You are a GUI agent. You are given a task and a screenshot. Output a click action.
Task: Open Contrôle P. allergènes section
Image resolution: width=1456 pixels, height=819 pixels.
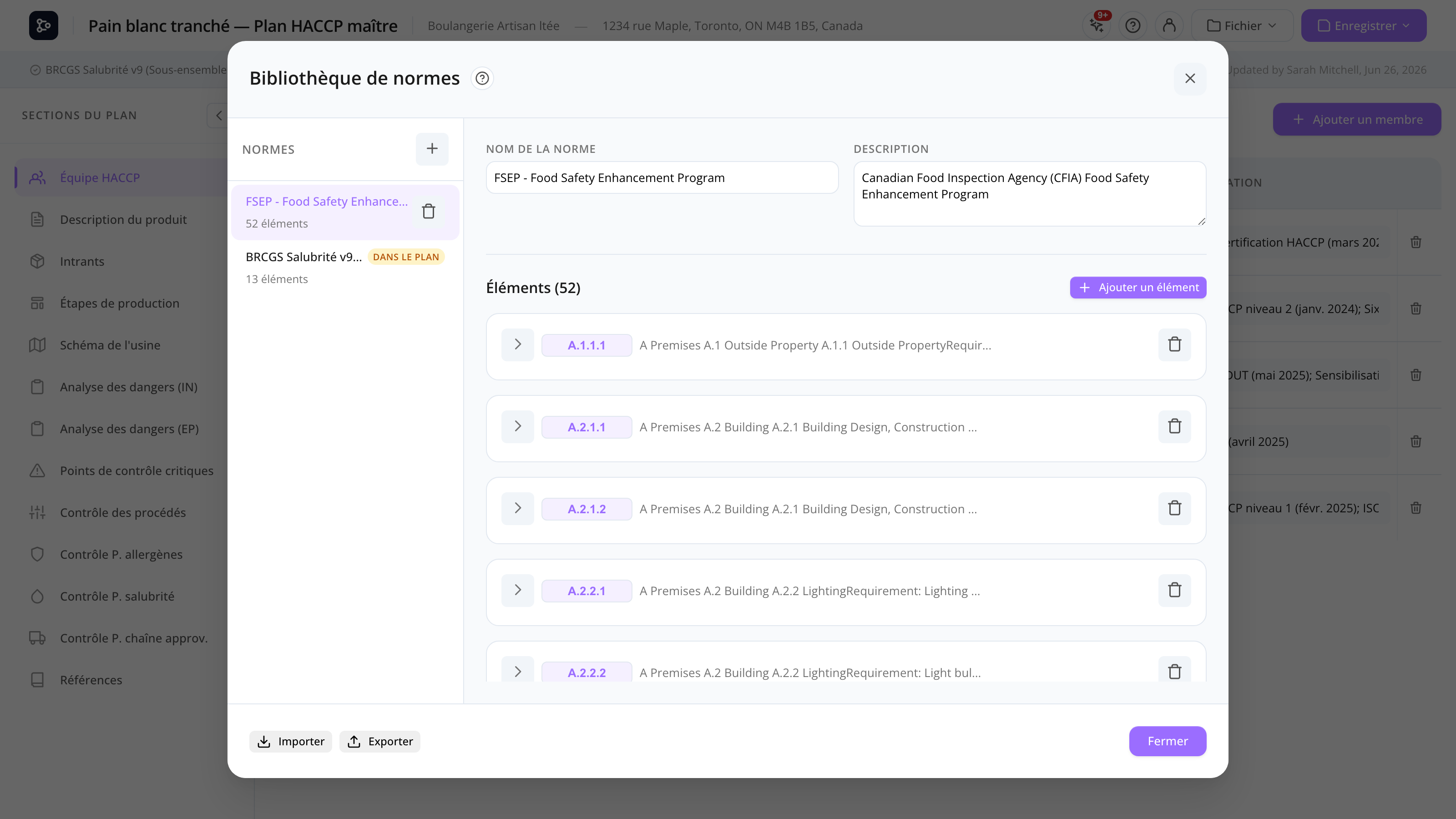[x=121, y=554]
